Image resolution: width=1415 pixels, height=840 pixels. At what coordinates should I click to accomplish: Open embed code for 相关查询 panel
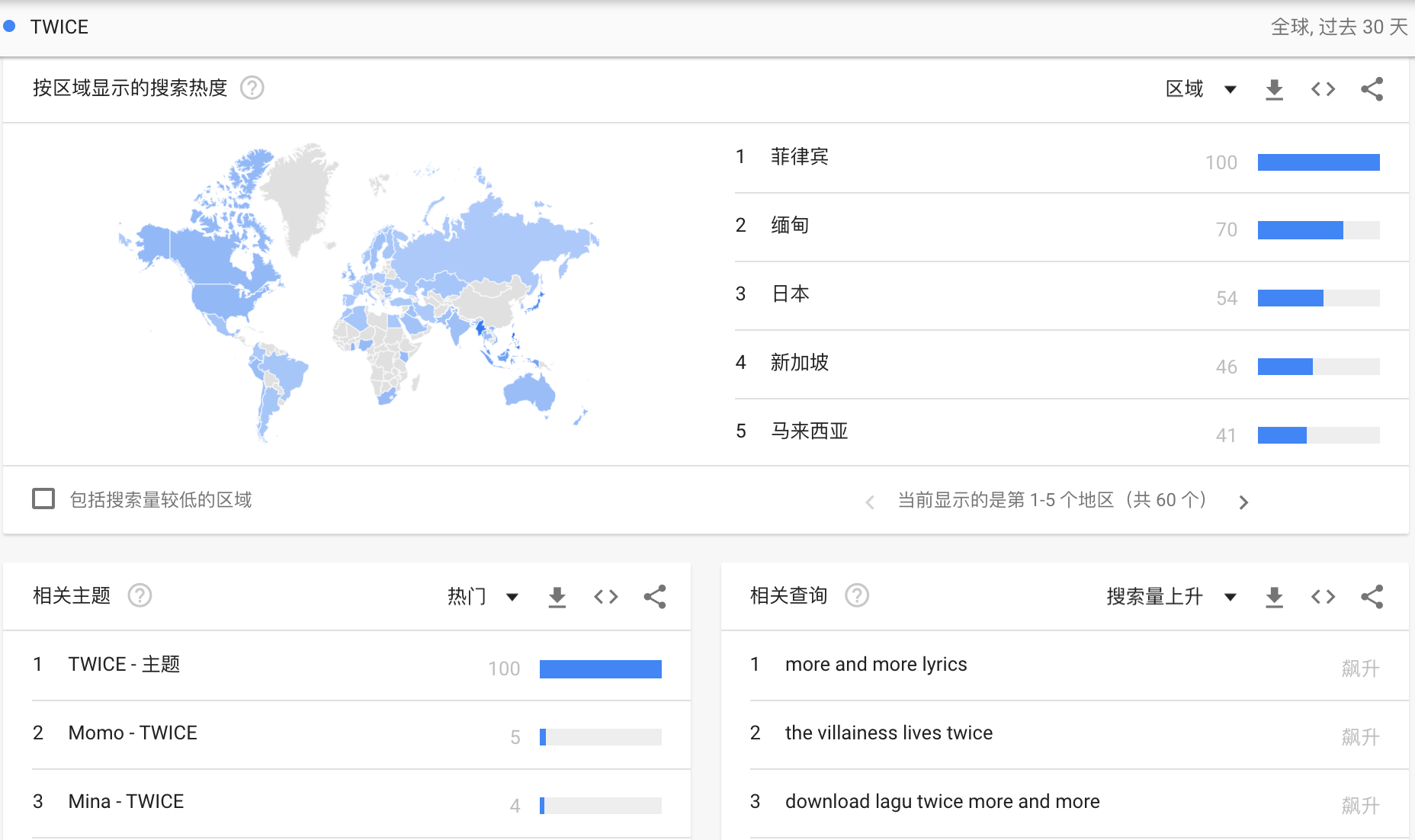[1323, 597]
